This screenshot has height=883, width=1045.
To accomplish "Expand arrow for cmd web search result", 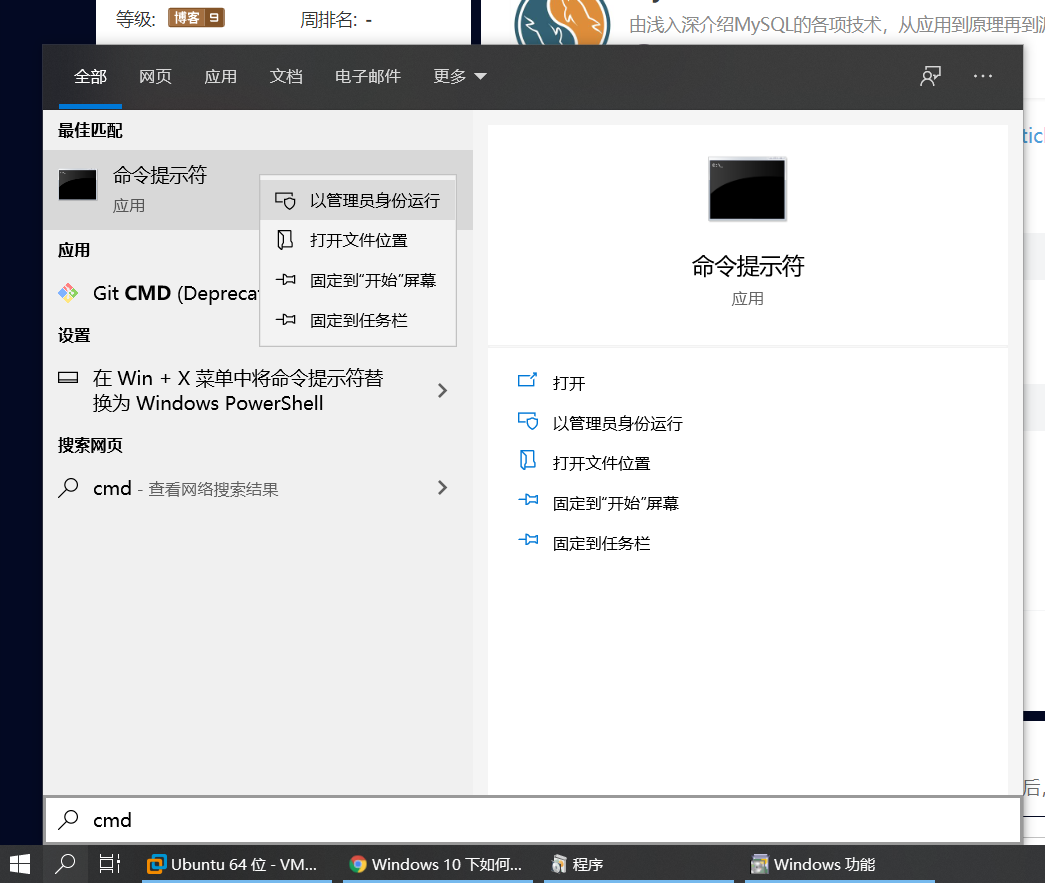I will coord(442,488).
